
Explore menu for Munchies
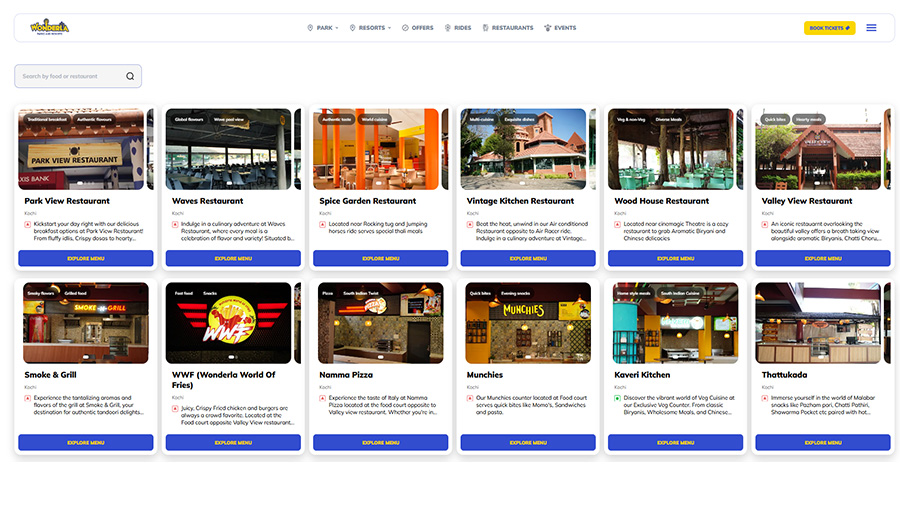tap(528, 443)
